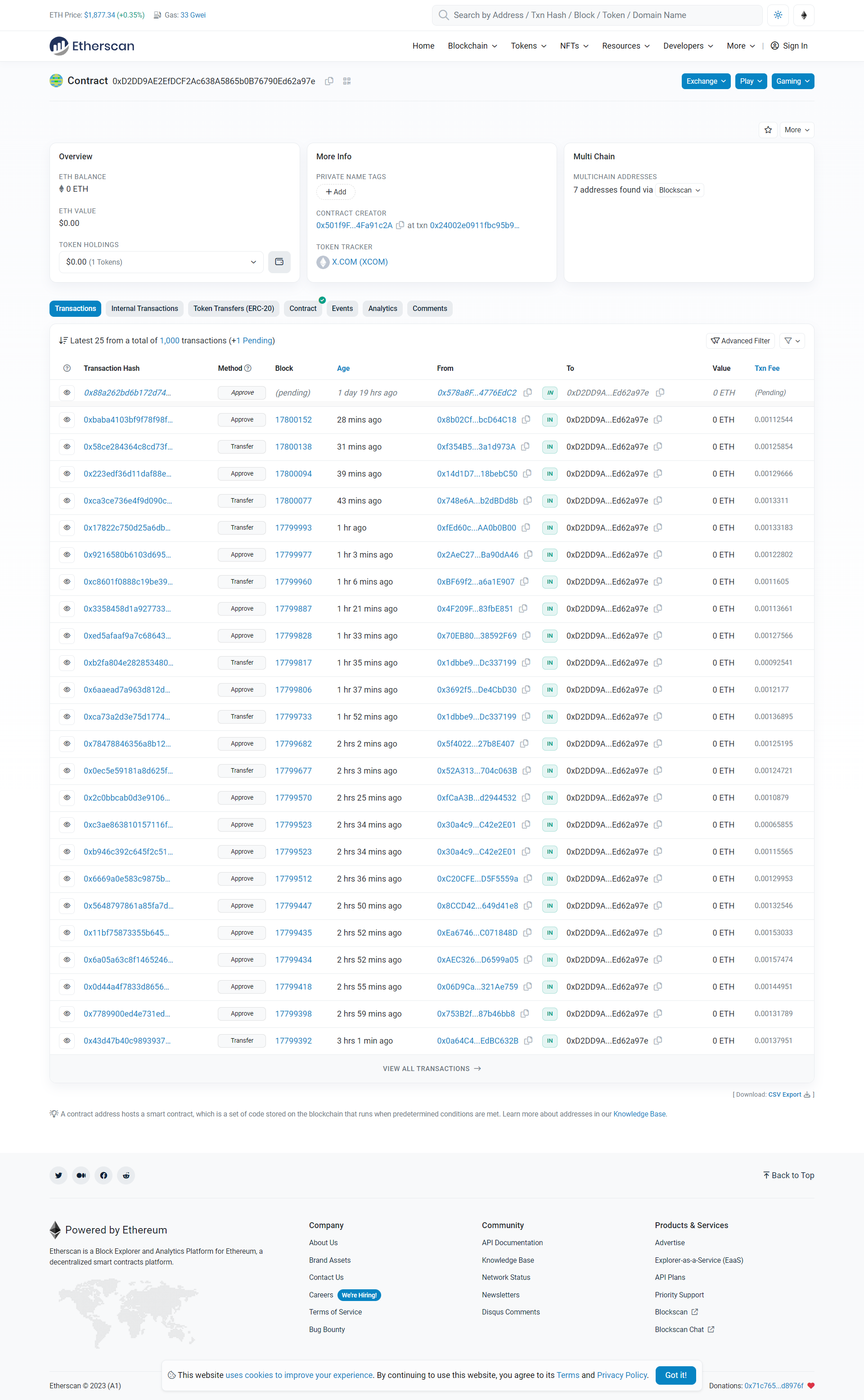Screen dimensions: 864x1400
Task: Open the token holdings wallet view icon
Action: pyautogui.click(x=279, y=262)
